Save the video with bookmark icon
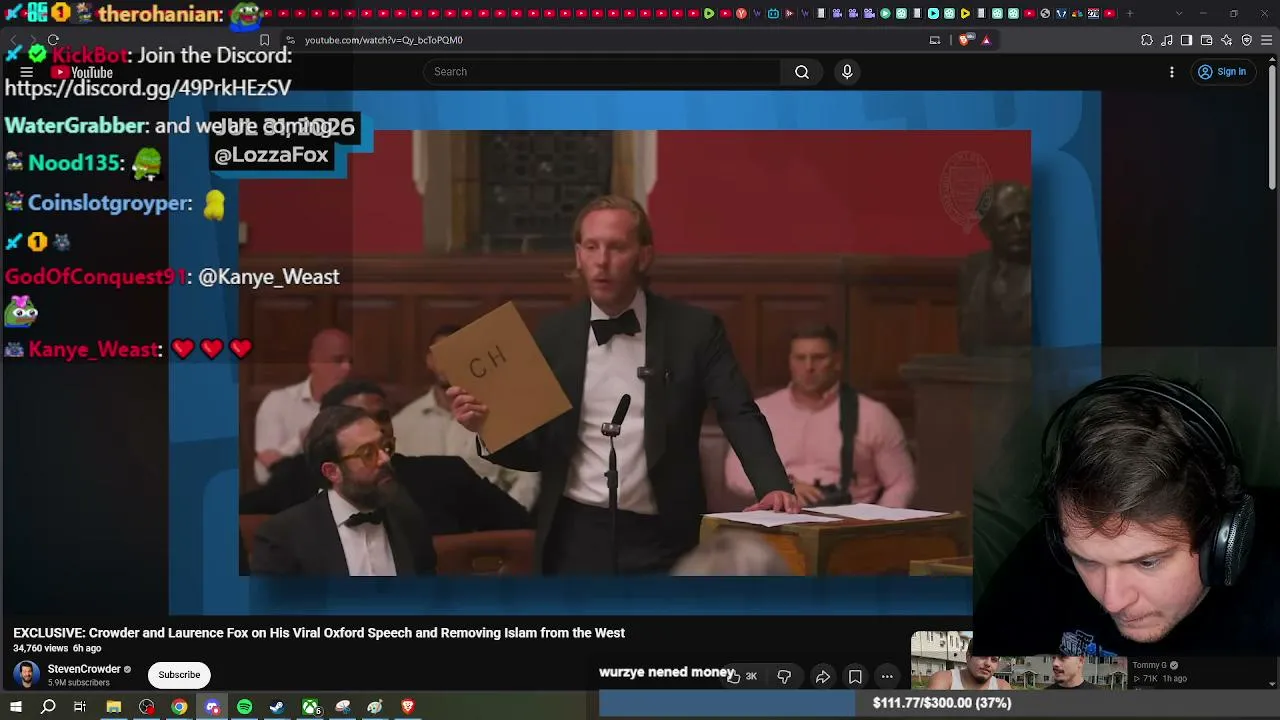The image size is (1280, 720). pyautogui.click(x=855, y=677)
